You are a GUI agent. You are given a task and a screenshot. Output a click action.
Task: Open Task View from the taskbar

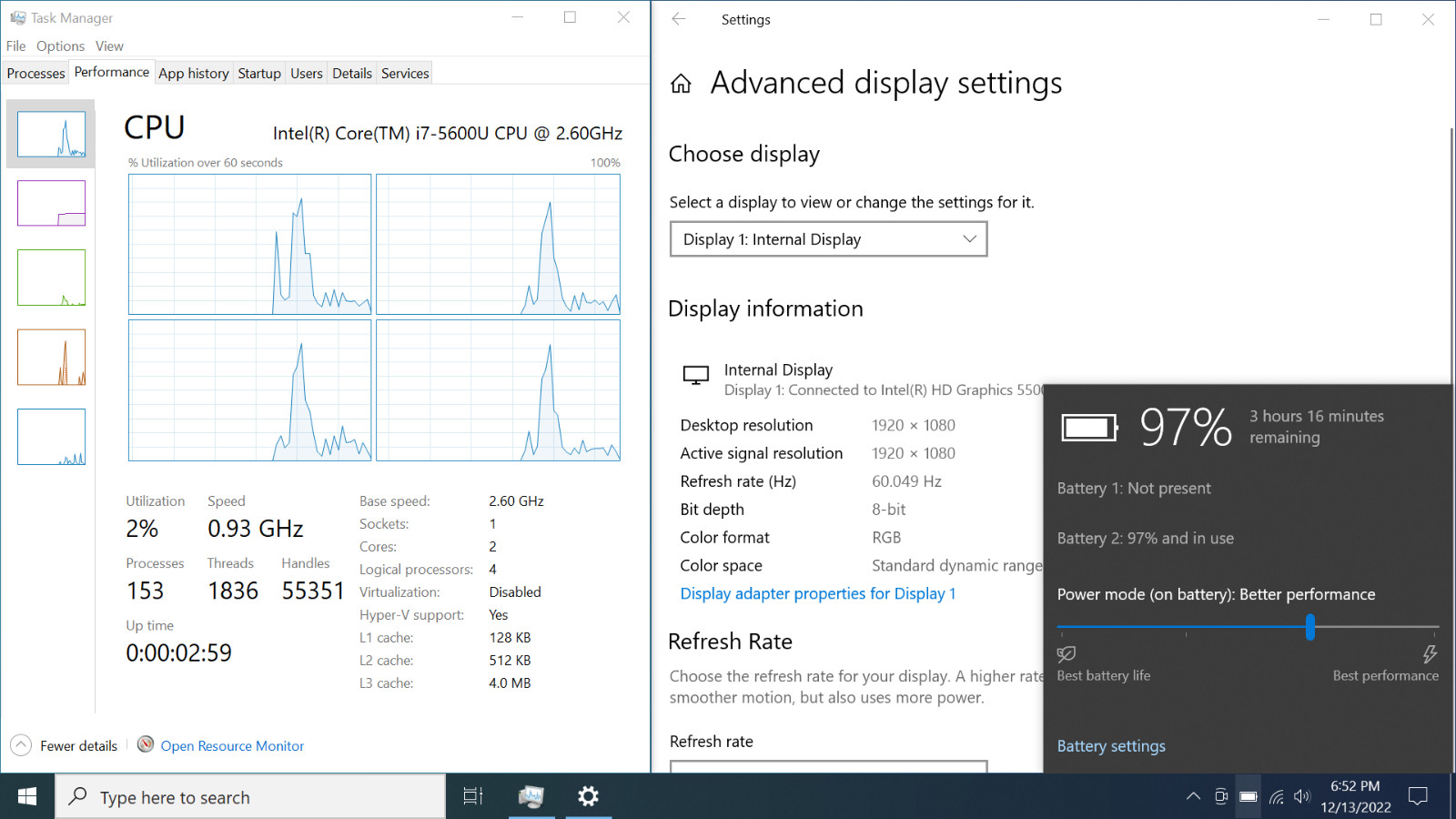click(x=473, y=796)
